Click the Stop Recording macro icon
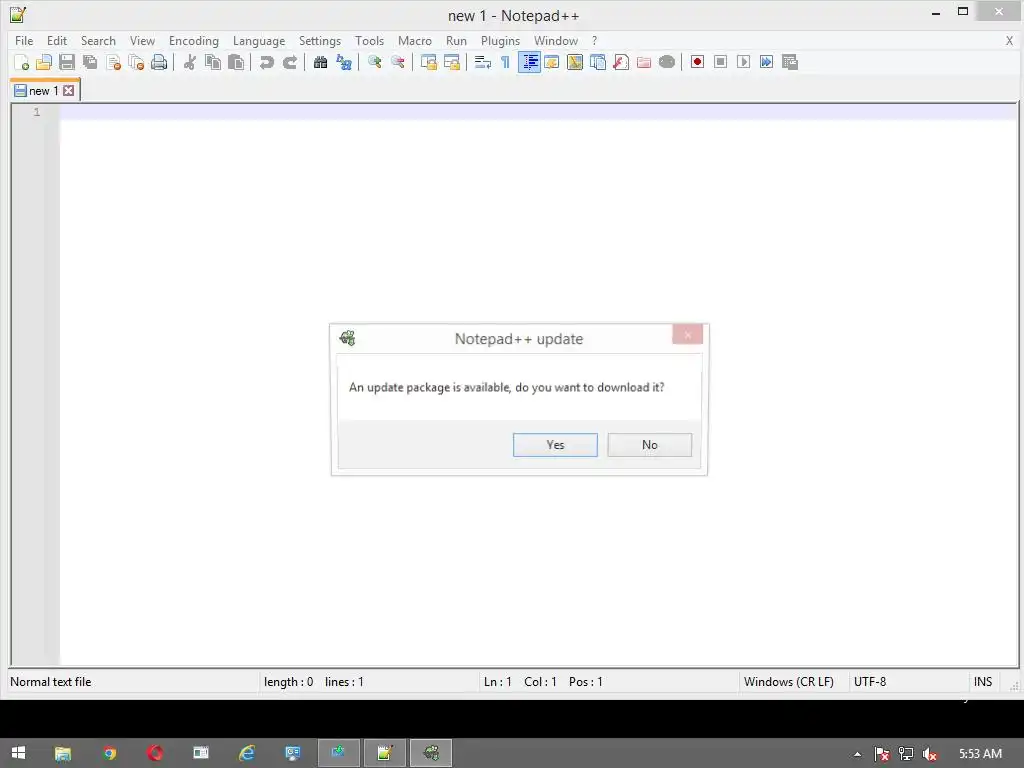This screenshot has width=1024, height=768. [x=720, y=62]
